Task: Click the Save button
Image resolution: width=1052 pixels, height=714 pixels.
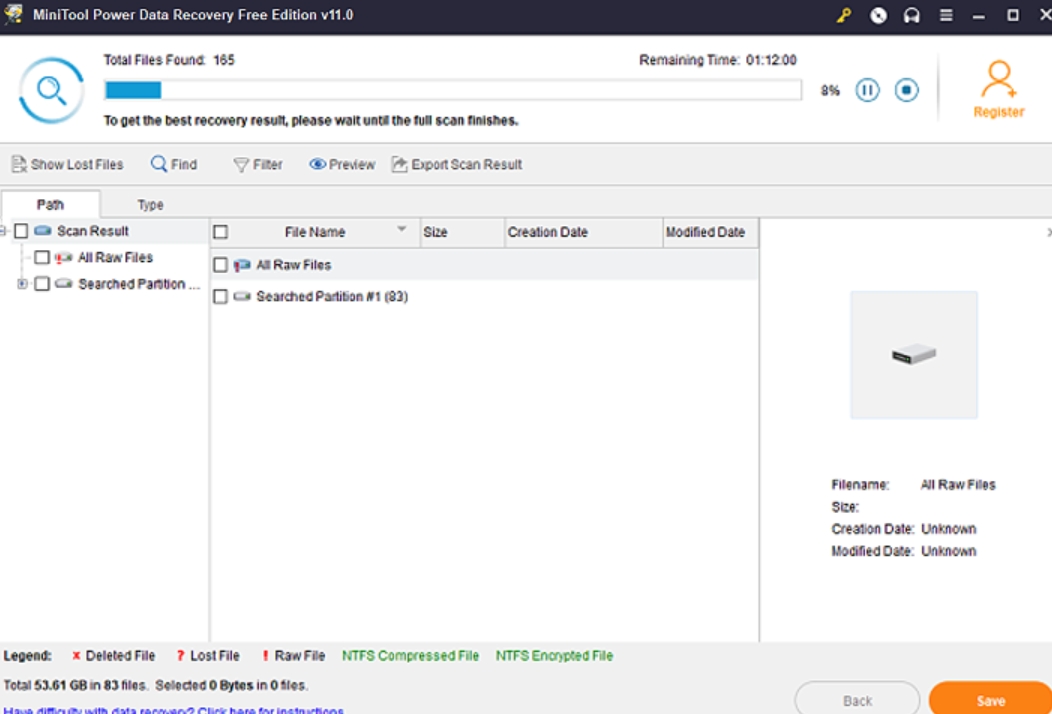Action: point(990,701)
